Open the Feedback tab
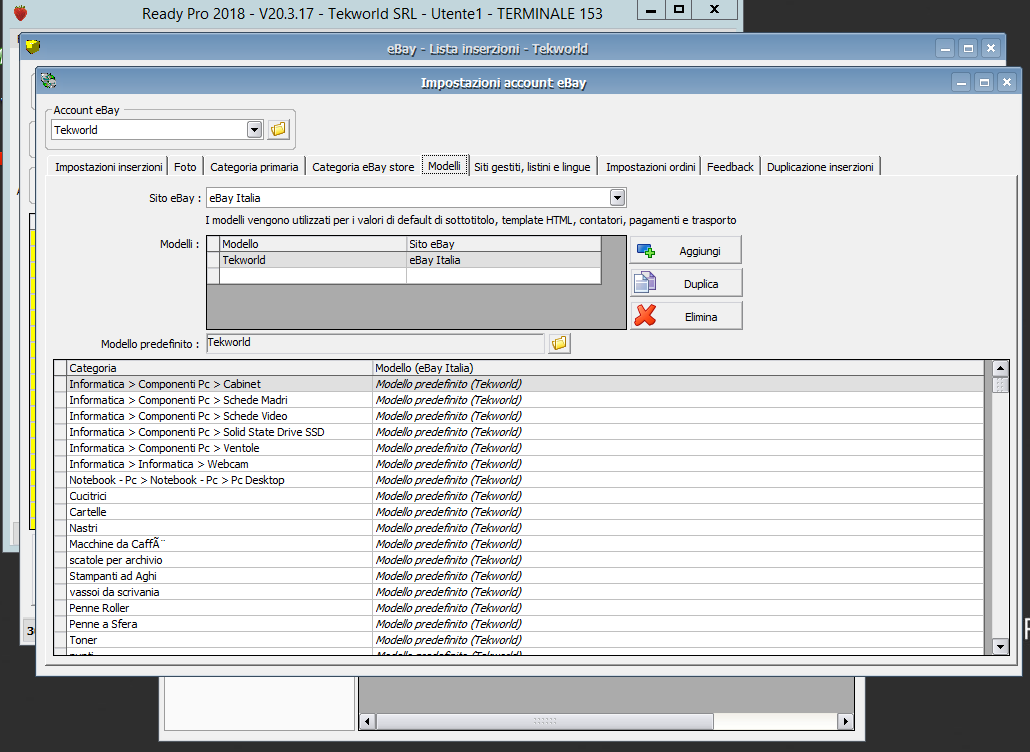The width and height of the screenshot is (1030, 752). (x=730, y=167)
